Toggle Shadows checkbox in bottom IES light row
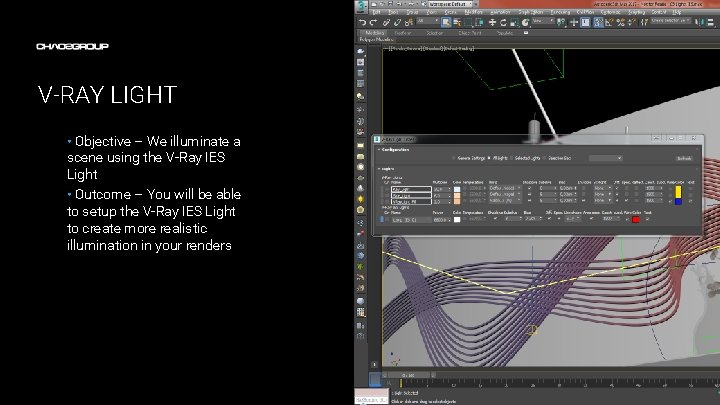 495,219
